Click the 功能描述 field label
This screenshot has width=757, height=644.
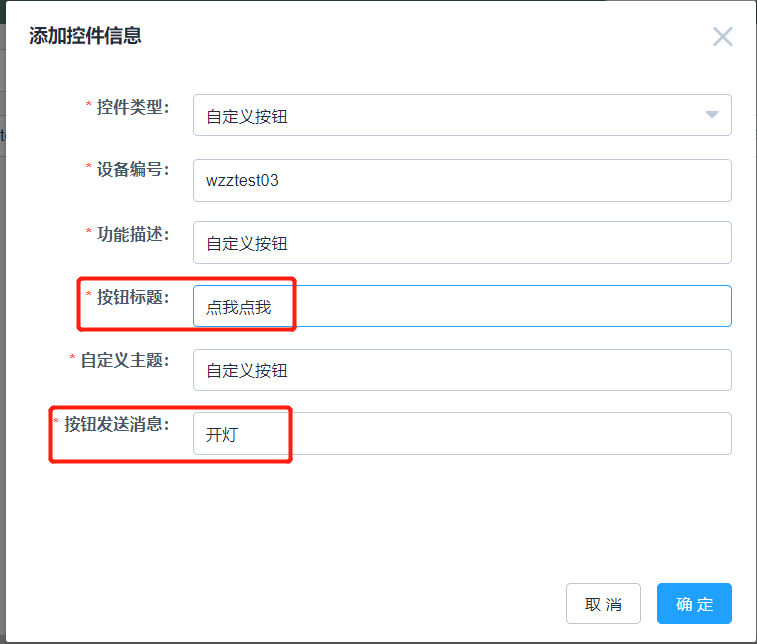click(133, 234)
